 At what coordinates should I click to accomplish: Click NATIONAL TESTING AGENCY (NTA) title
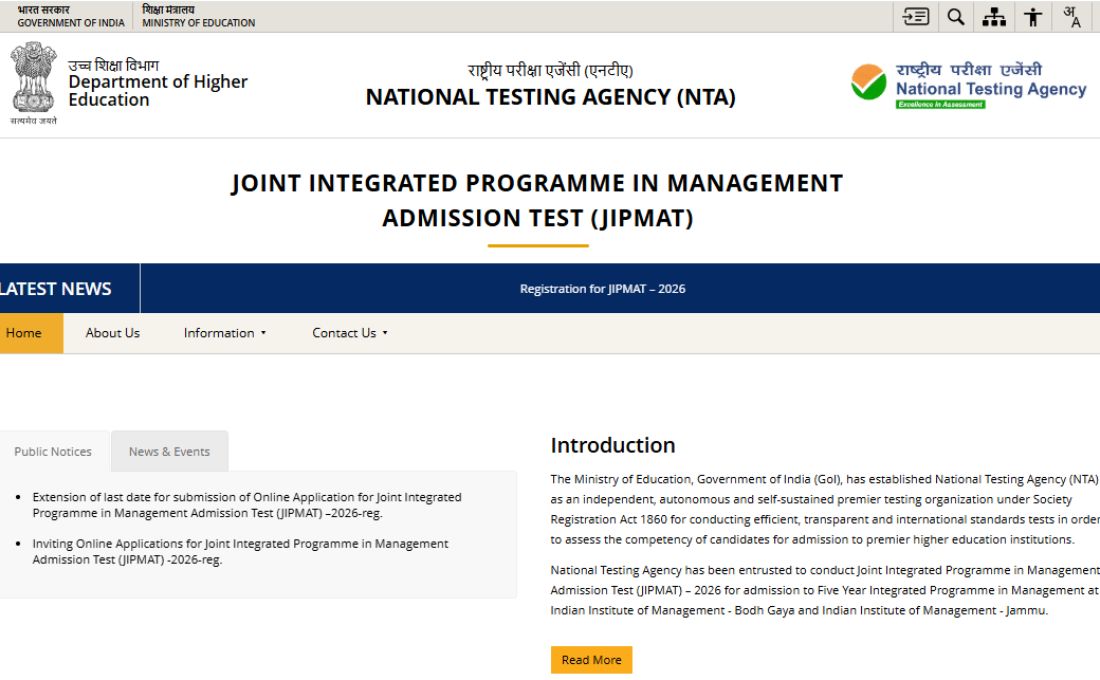point(551,97)
